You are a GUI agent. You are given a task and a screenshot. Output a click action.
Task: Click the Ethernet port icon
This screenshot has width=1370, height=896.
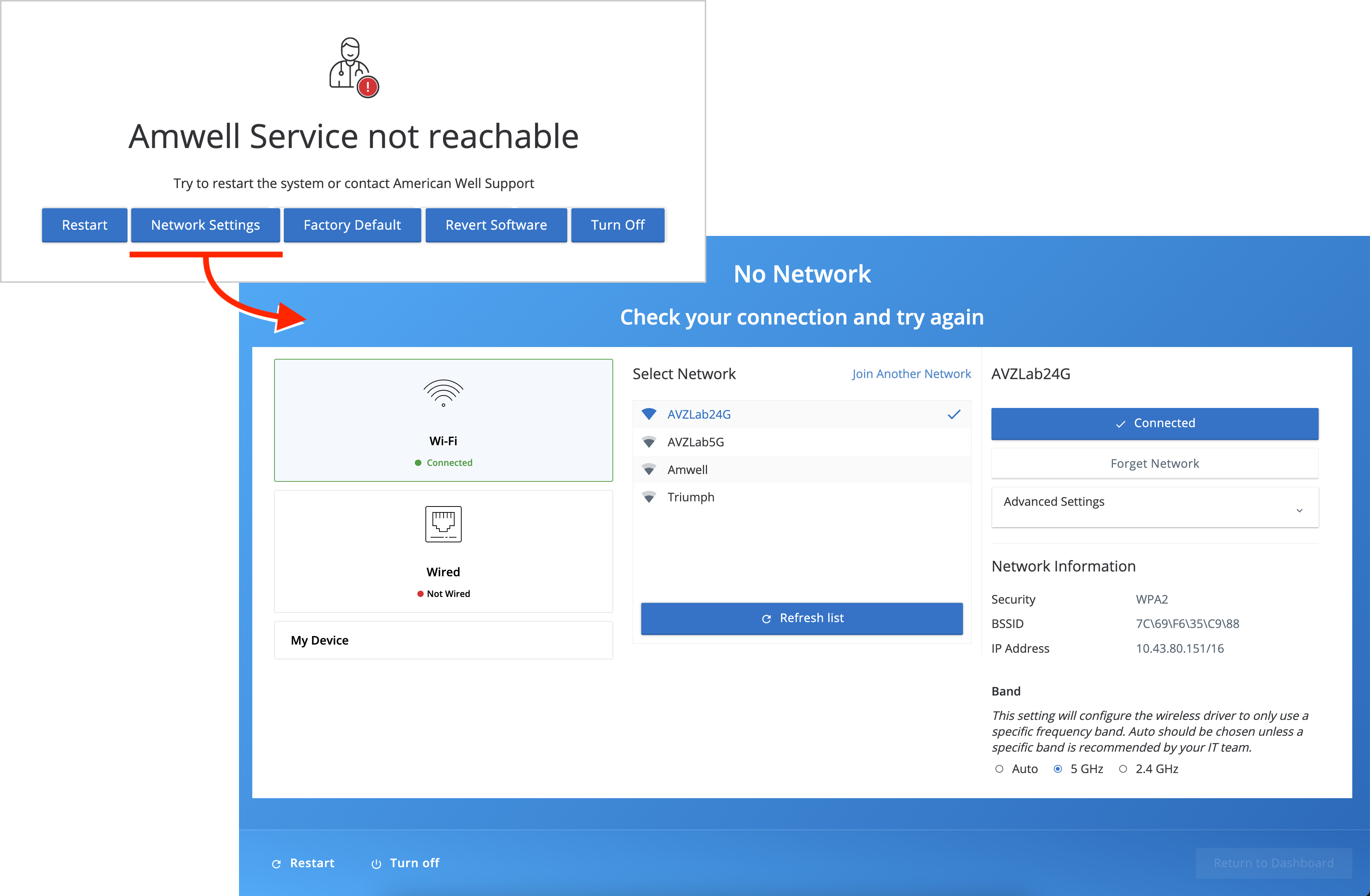[x=443, y=523]
